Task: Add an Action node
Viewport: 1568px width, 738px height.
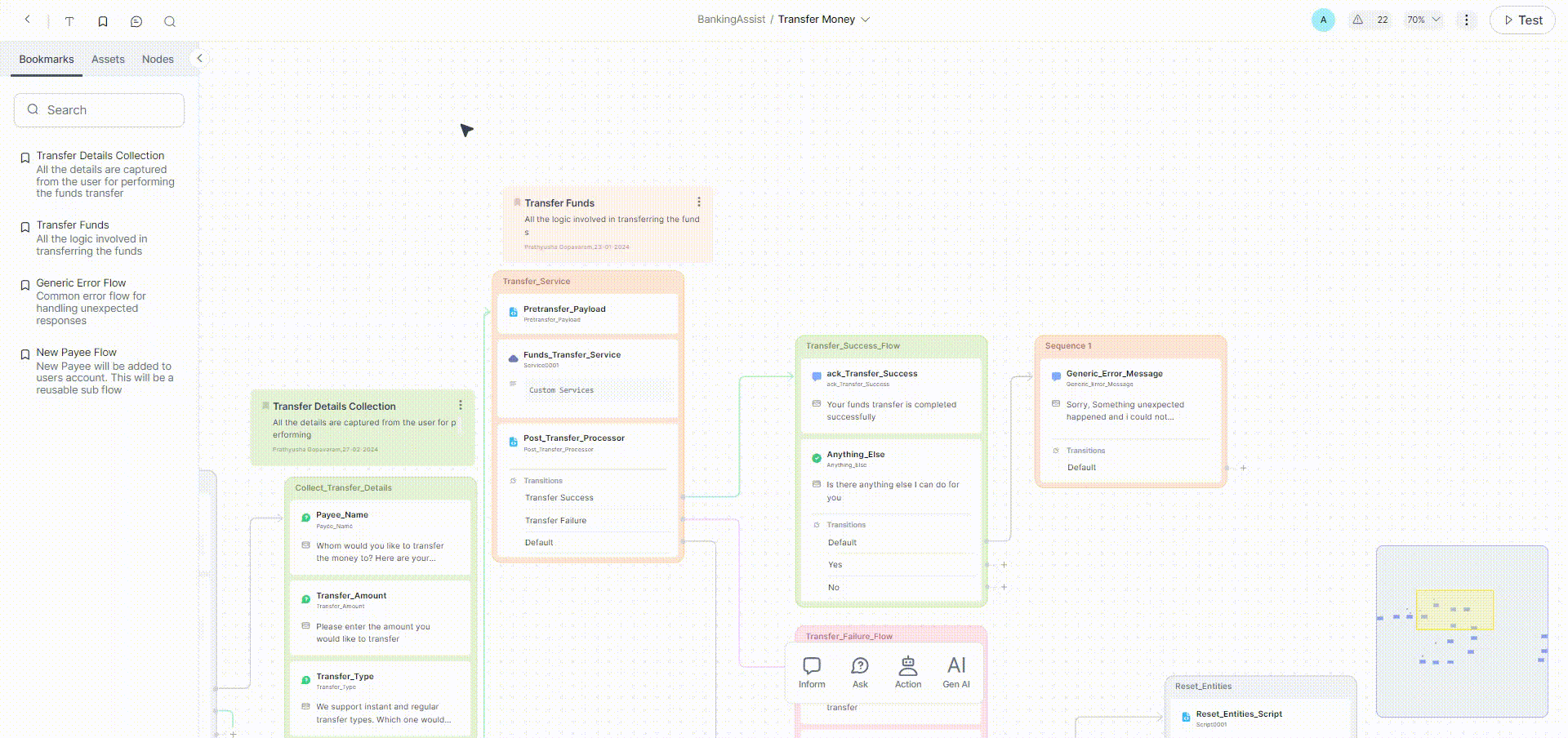Action: pos(907,673)
